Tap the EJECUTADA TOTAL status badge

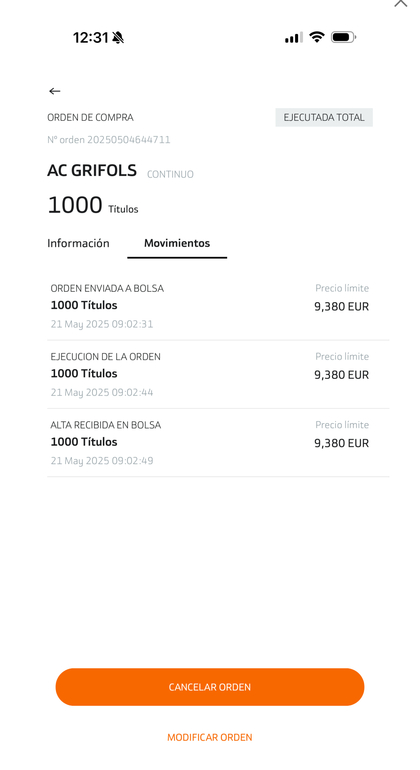pyautogui.click(x=324, y=117)
